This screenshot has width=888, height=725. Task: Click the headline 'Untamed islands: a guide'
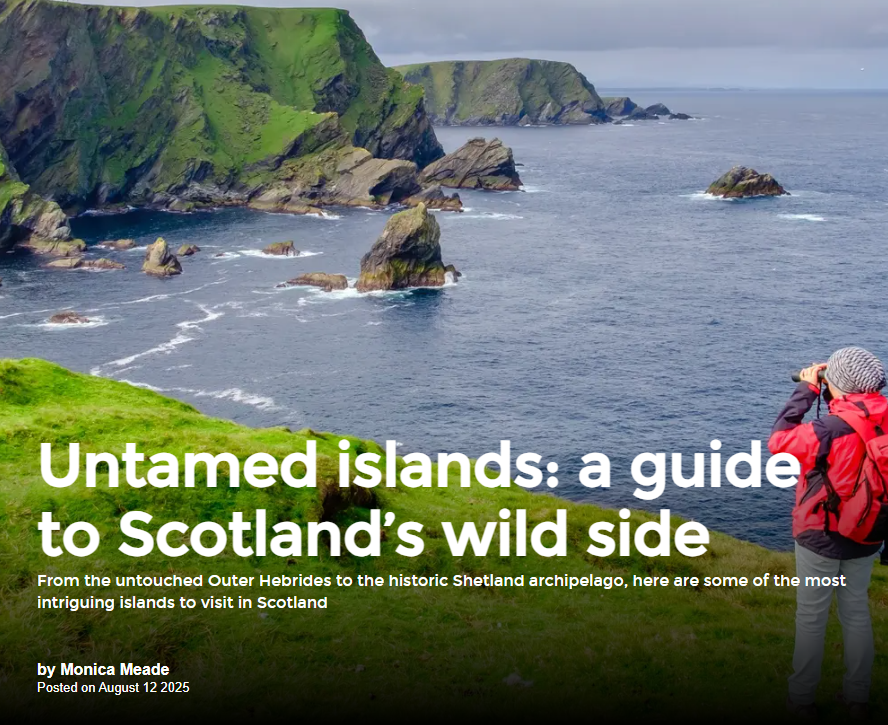click(419, 468)
